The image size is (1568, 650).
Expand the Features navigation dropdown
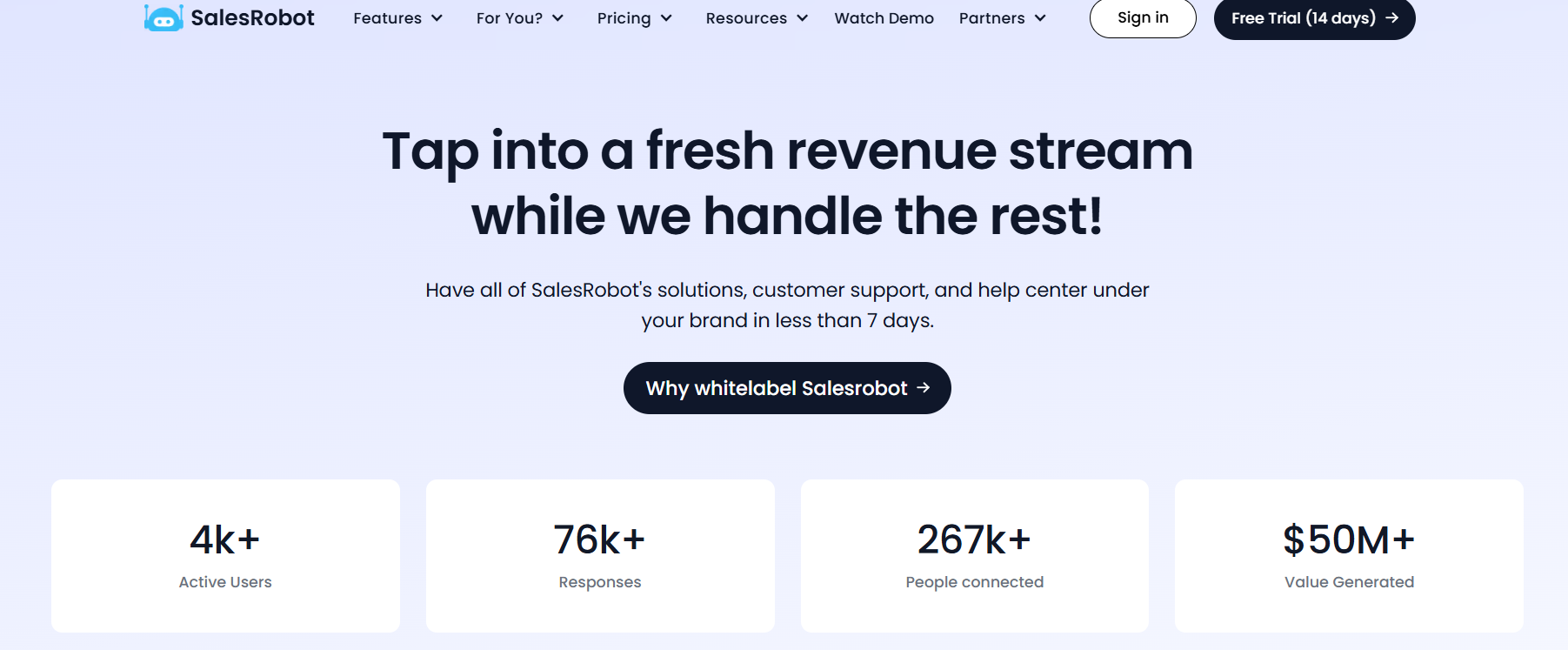coord(387,17)
